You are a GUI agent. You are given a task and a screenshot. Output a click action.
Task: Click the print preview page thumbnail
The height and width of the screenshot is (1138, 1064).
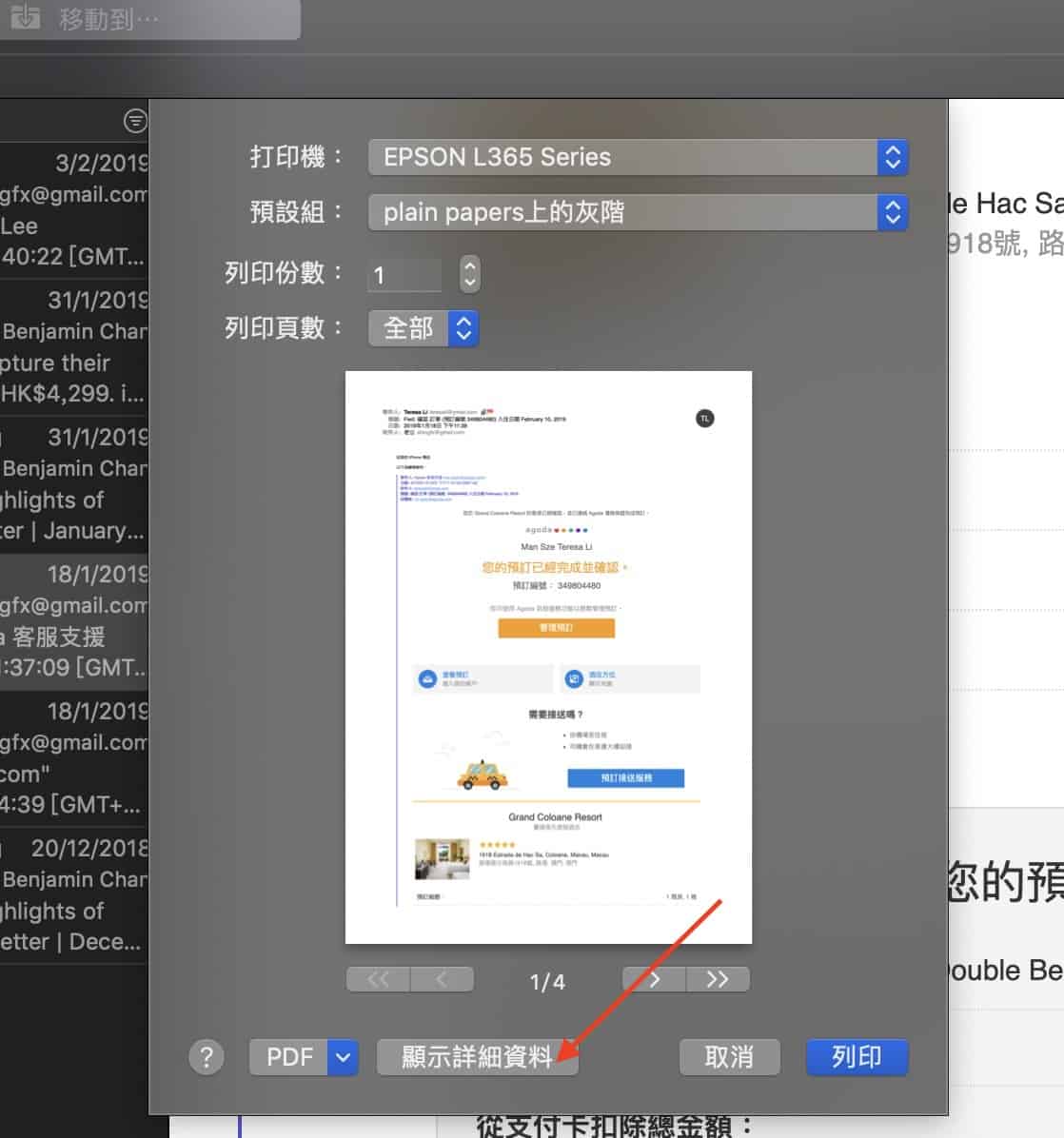548,657
